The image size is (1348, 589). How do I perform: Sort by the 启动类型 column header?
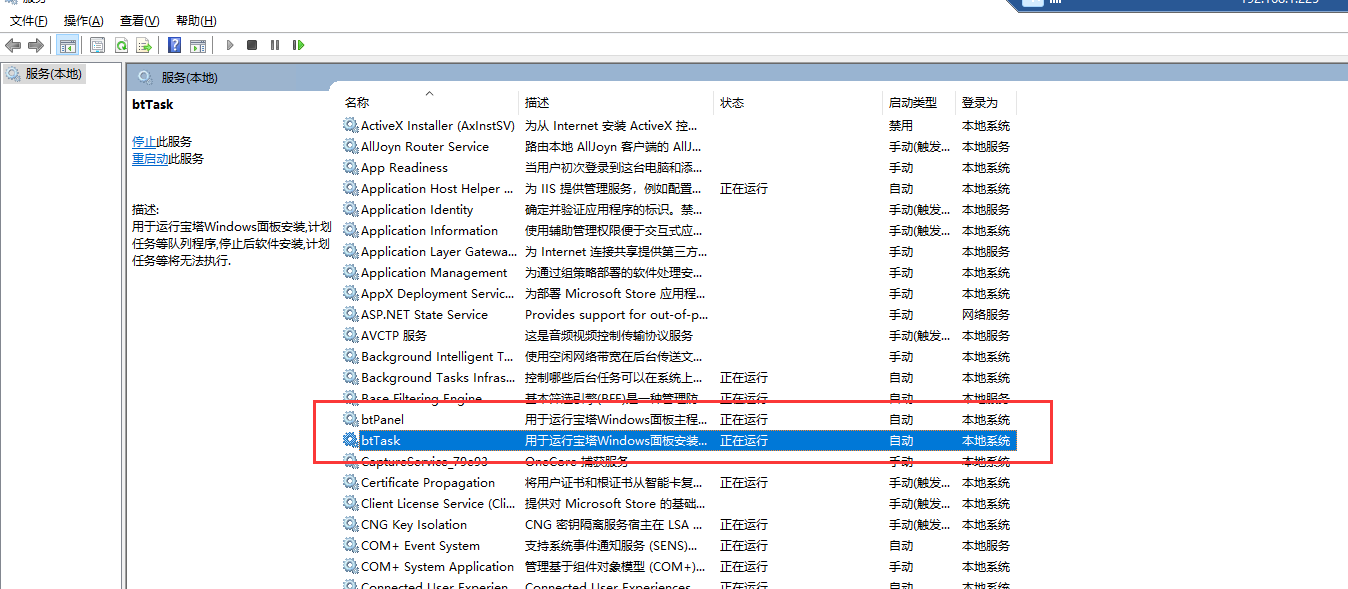(x=913, y=103)
